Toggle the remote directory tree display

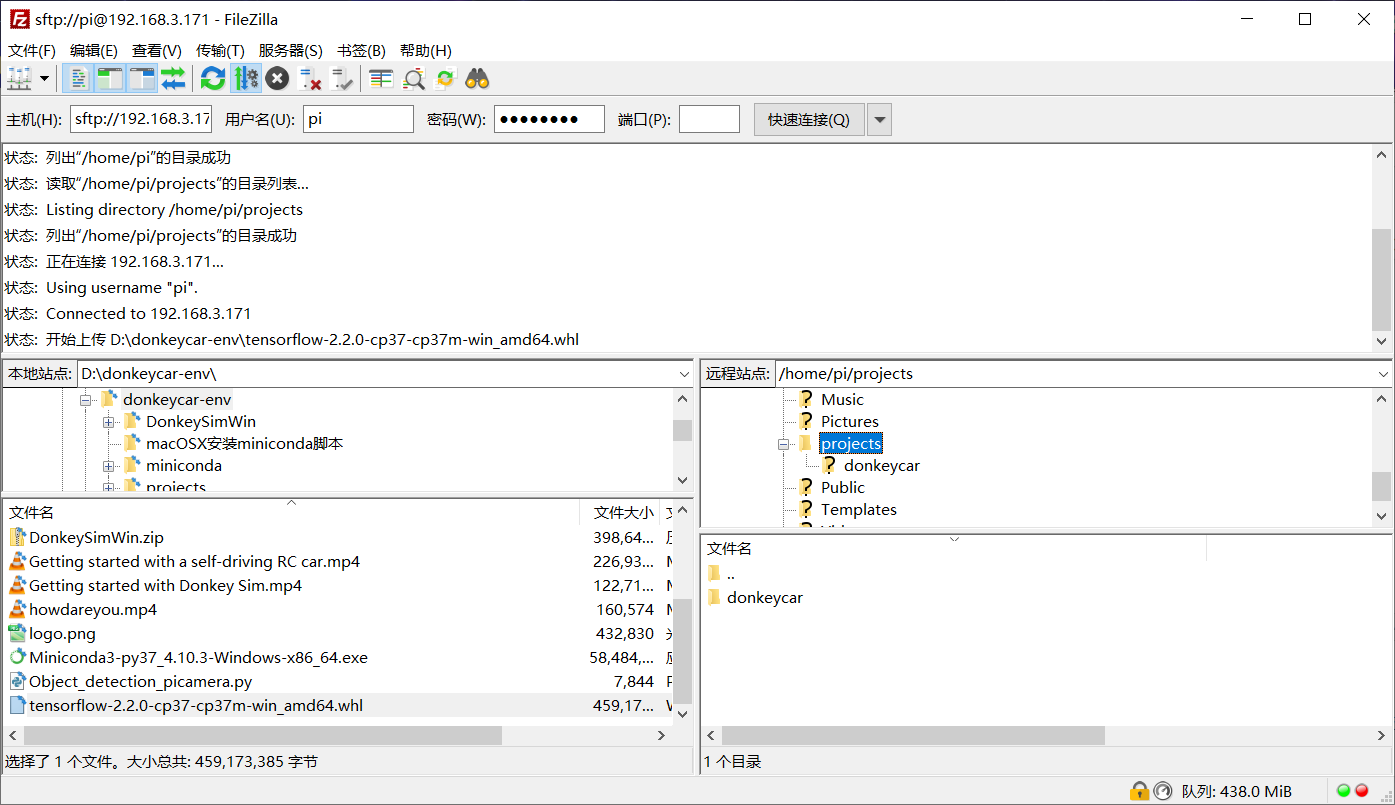(142, 78)
